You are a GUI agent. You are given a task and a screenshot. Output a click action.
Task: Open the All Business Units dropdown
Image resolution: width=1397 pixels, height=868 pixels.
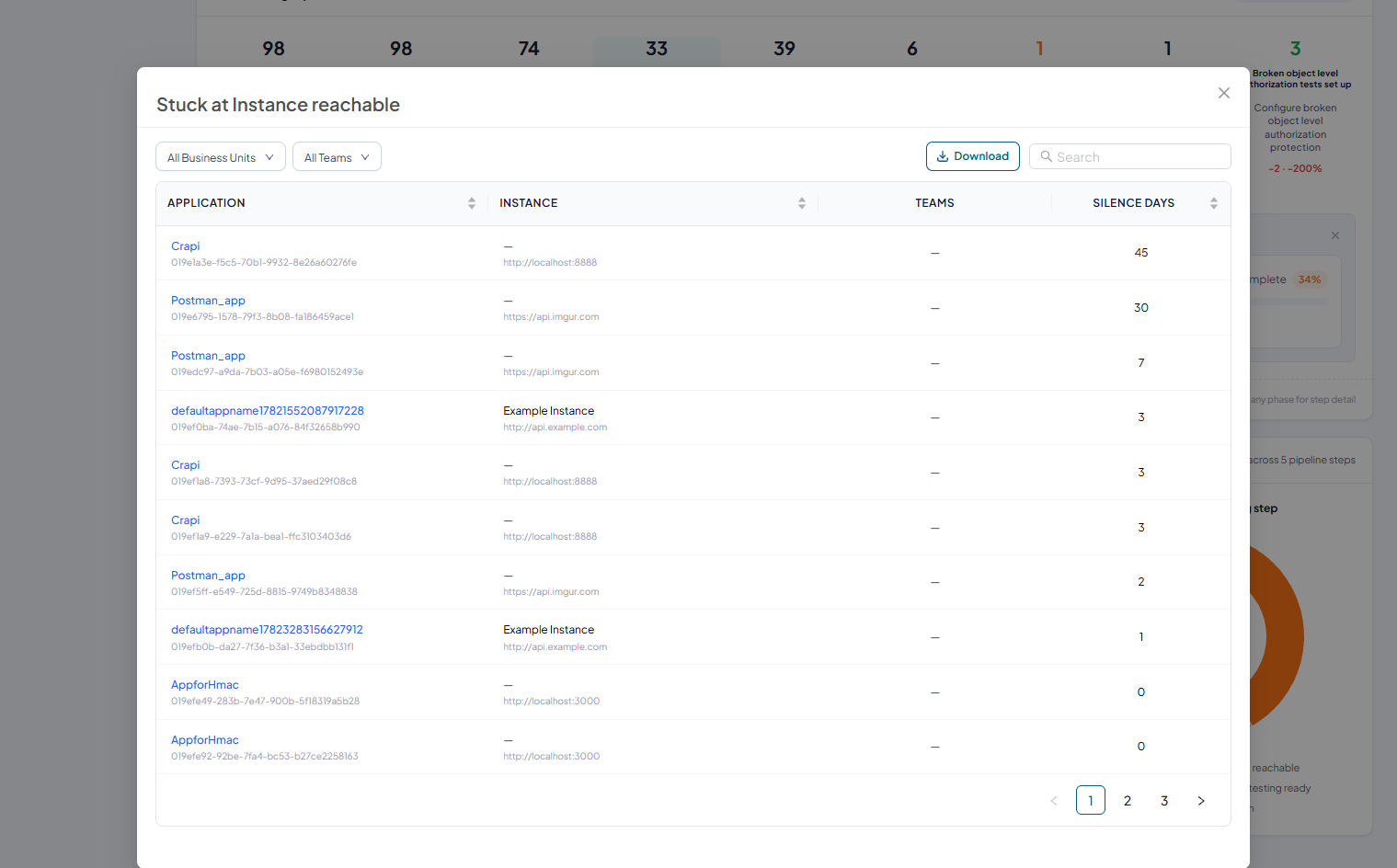point(221,157)
